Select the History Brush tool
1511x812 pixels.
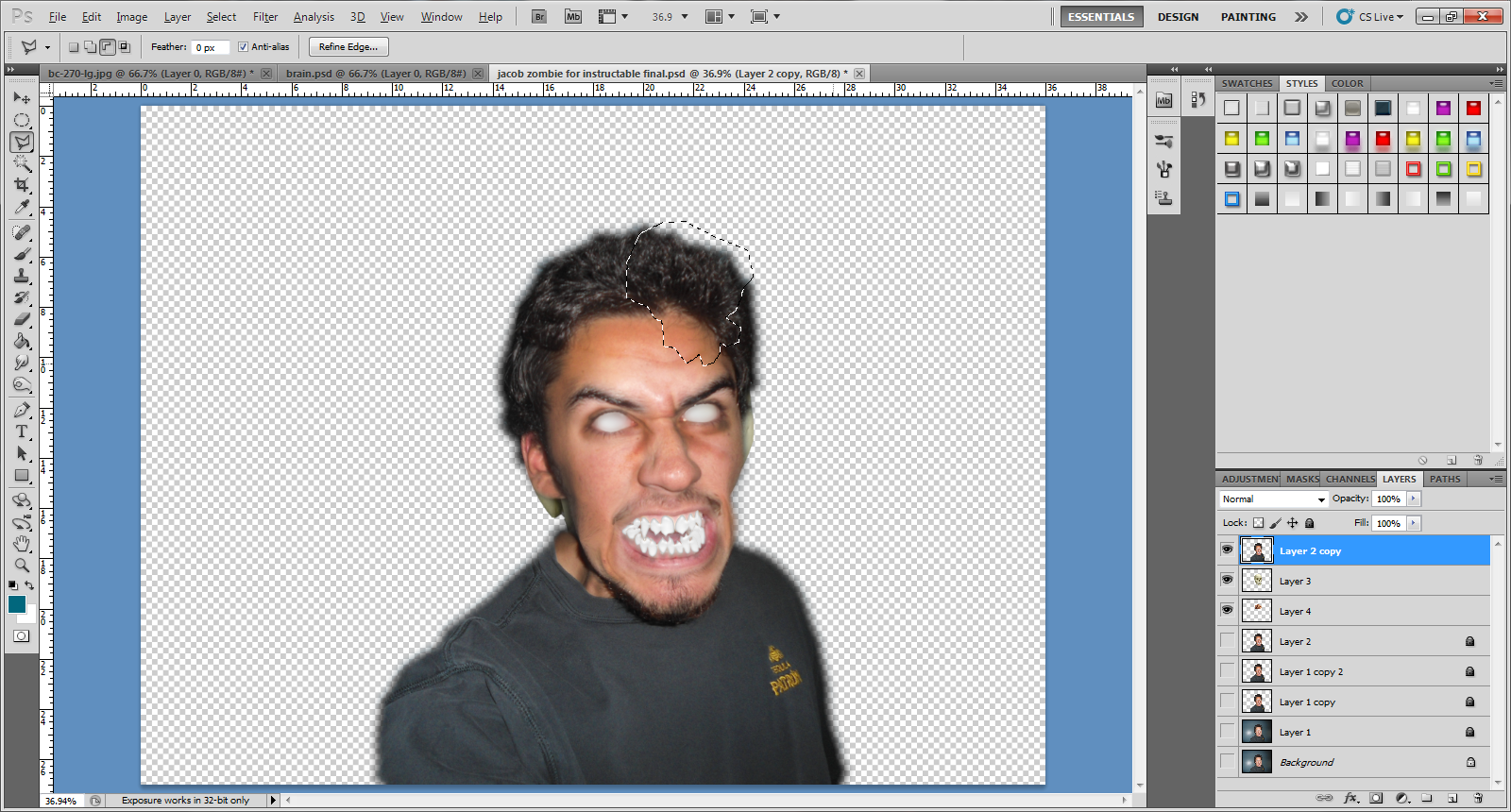22,297
